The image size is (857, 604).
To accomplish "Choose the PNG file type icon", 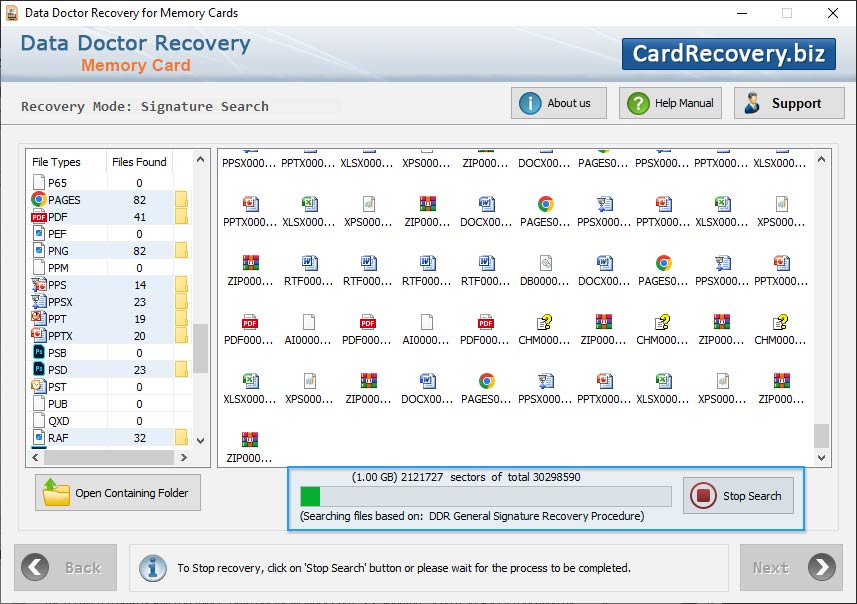I will click(x=39, y=251).
